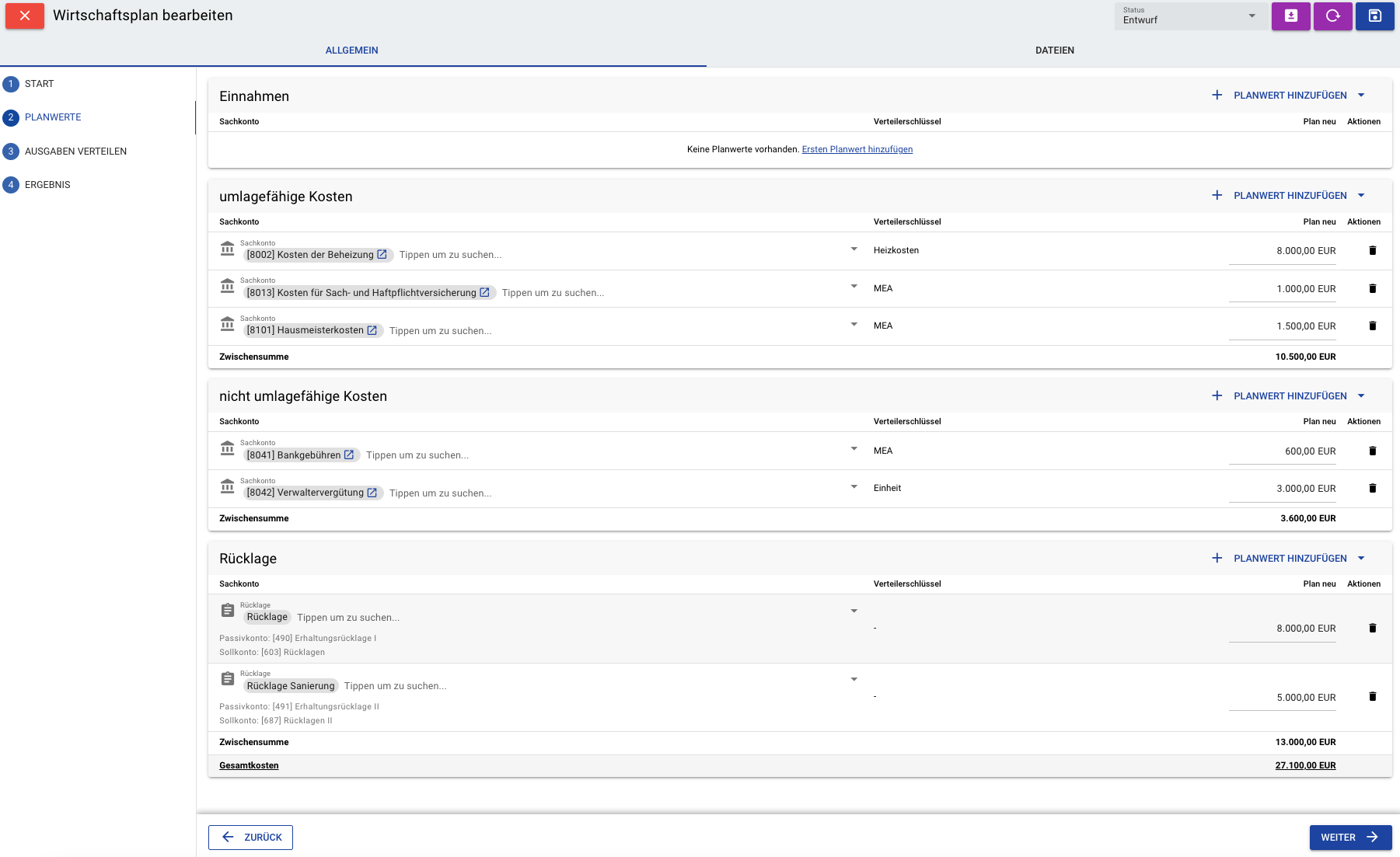Edit the 600,00 EUR Bankgebühren value
This screenshot has width=1400, height=857.
click(x=1282, y=451)
